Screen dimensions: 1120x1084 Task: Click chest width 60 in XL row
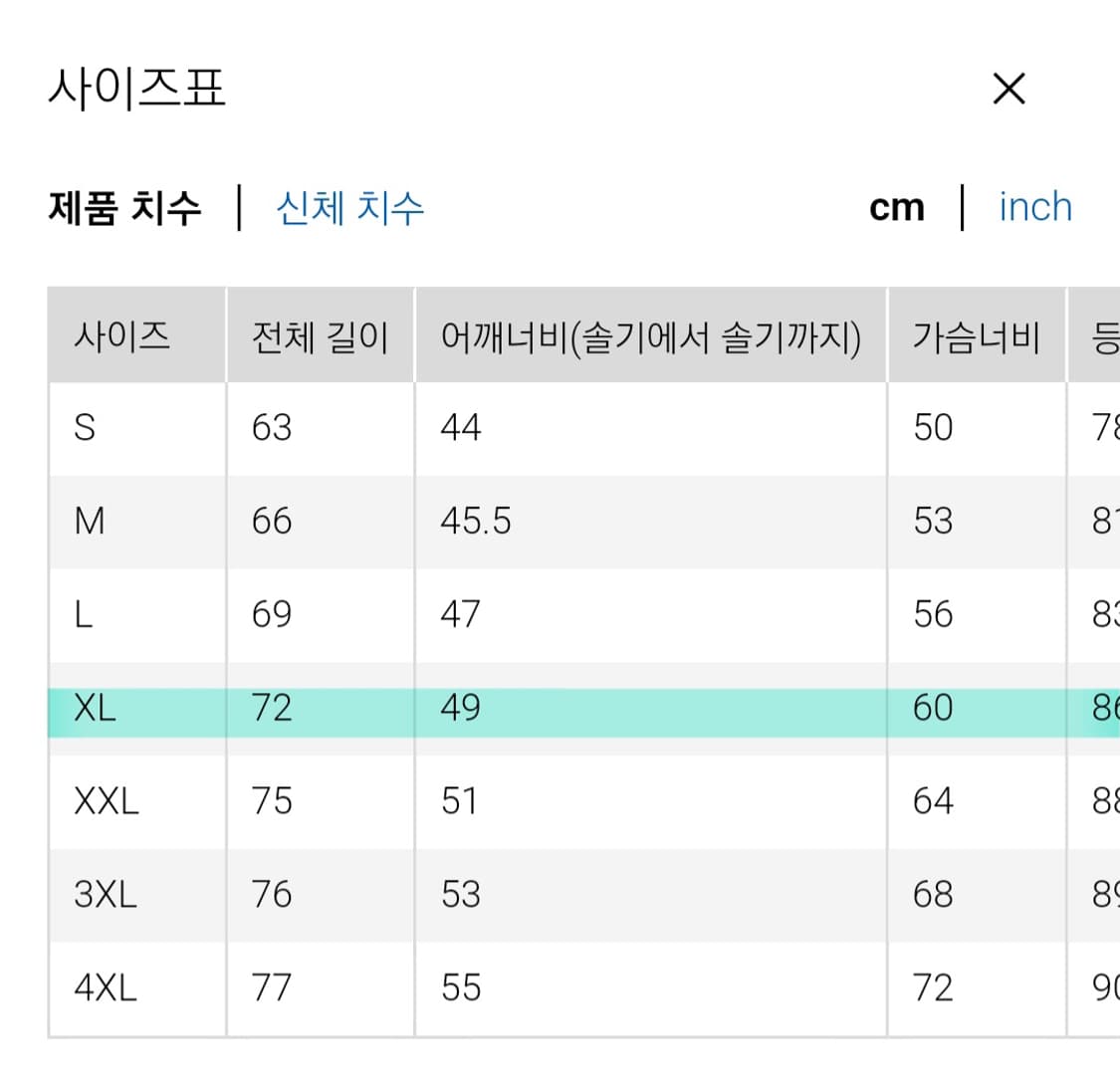point(932,708)
